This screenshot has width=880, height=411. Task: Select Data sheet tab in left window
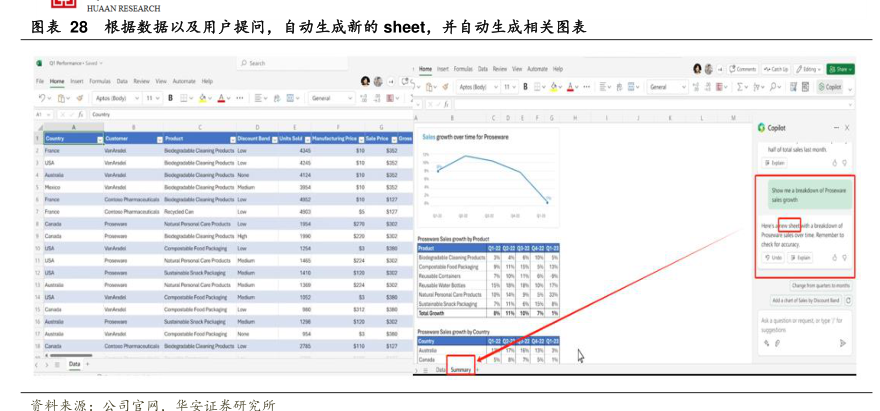tap(74, 364)
